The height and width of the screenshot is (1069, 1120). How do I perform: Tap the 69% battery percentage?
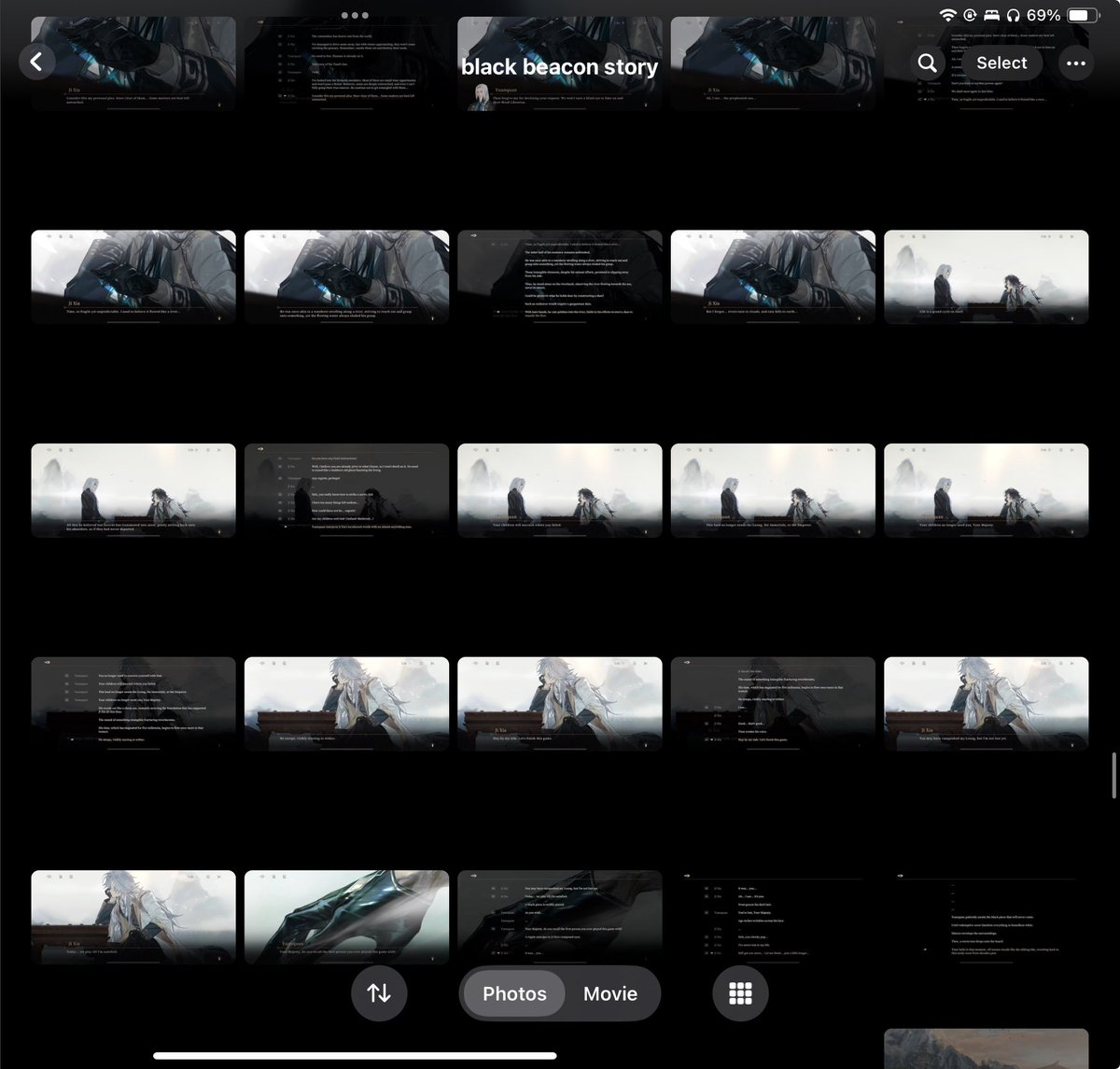(x=1043, y=15)
